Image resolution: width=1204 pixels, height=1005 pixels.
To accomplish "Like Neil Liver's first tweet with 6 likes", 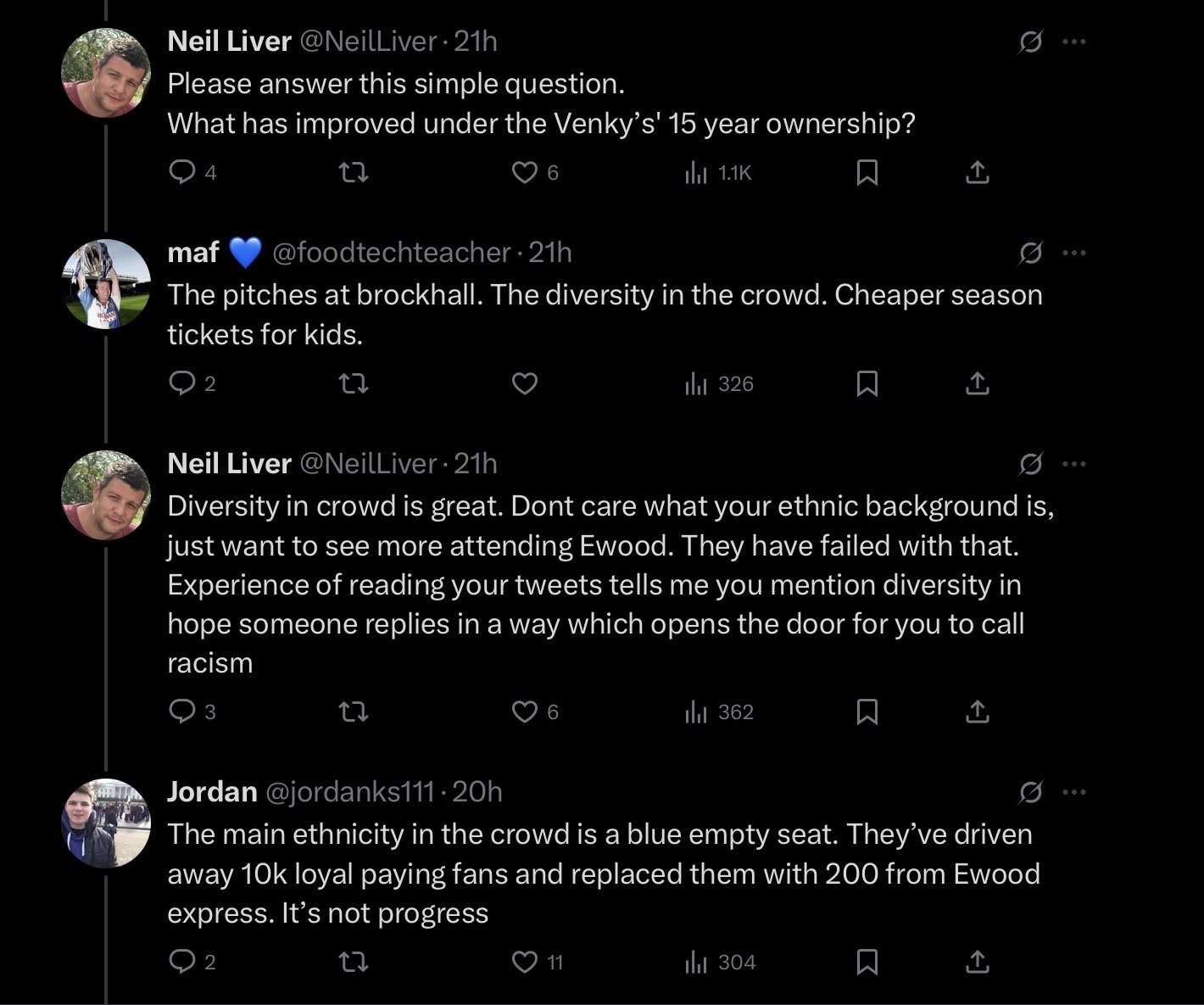I will [525, 173].
